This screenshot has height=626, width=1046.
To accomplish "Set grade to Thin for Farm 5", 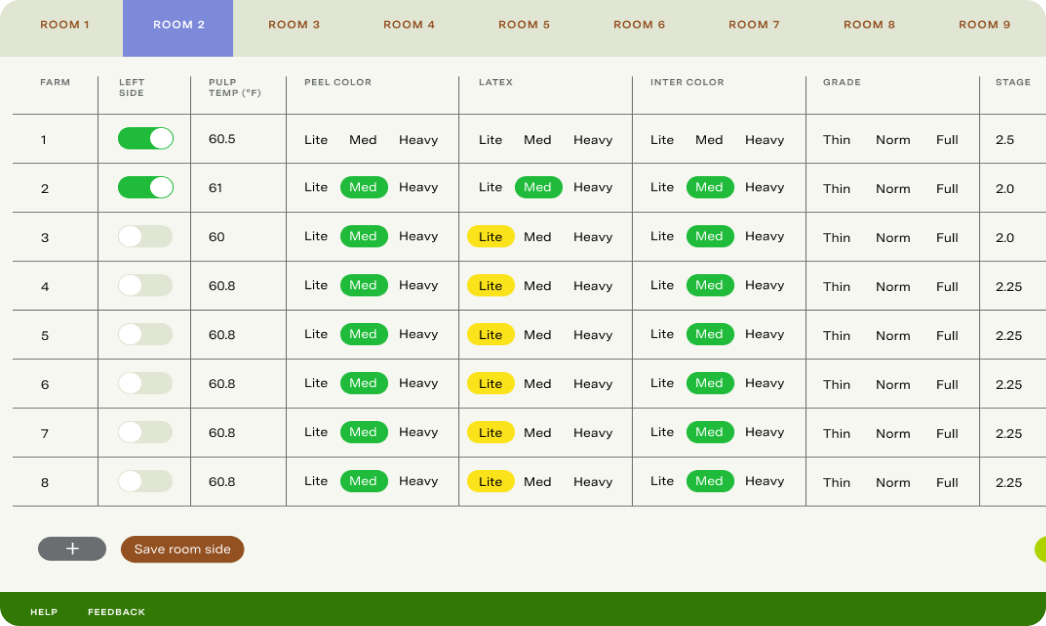I will tap(836, 335).
